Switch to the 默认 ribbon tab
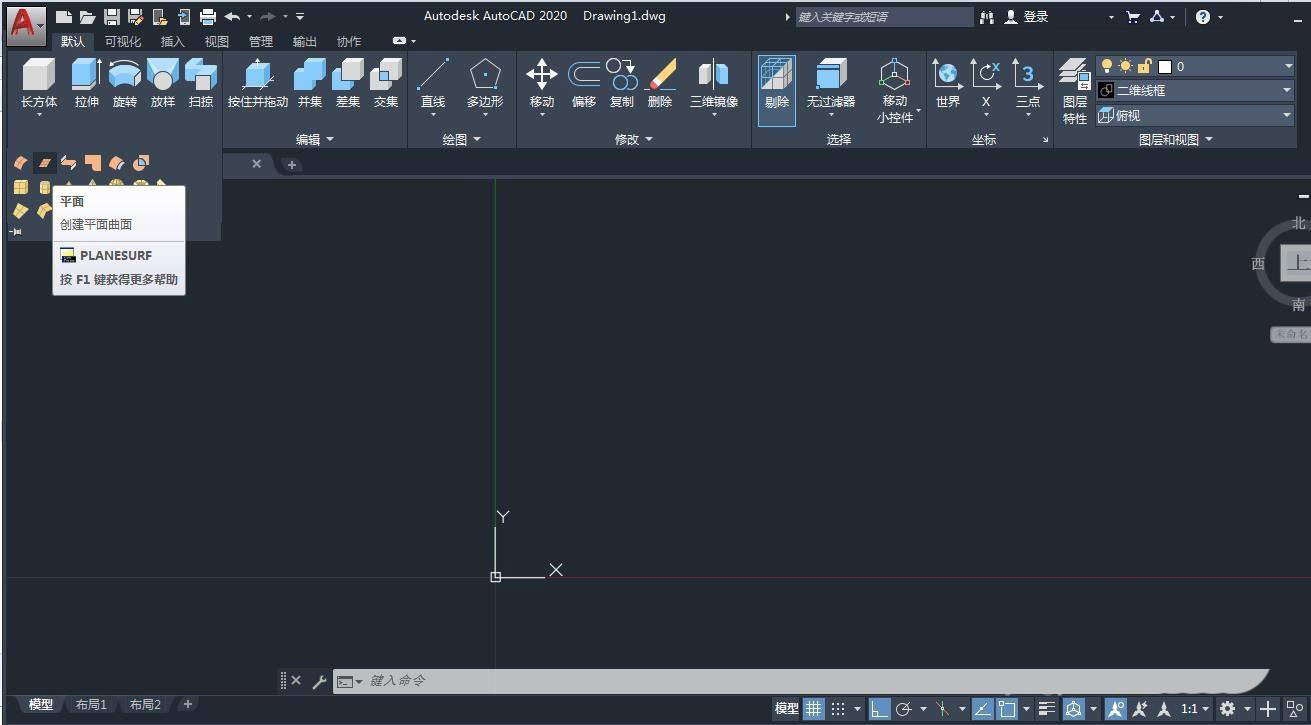The image size is (1311, 725). pos(73,41)
